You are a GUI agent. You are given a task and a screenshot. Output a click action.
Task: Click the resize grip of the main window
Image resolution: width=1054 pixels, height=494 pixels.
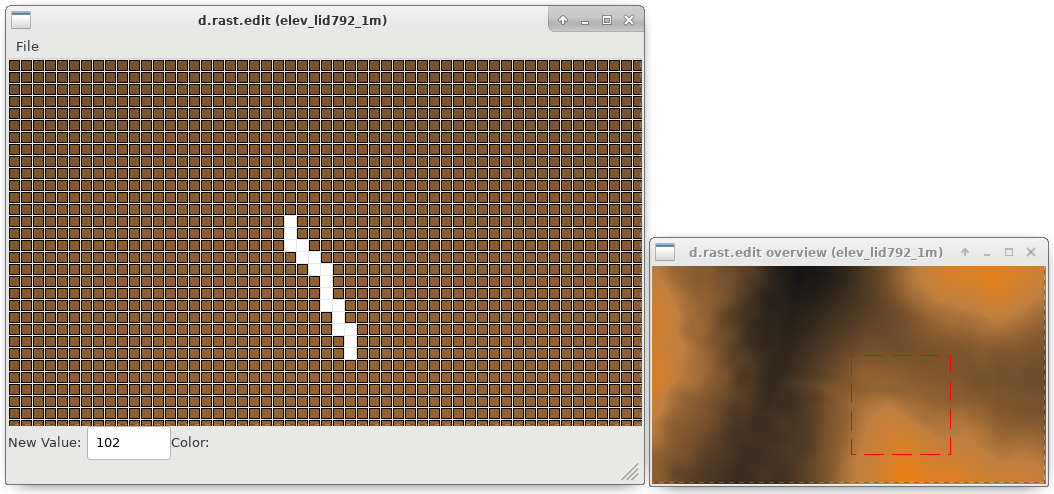(631, 472)
